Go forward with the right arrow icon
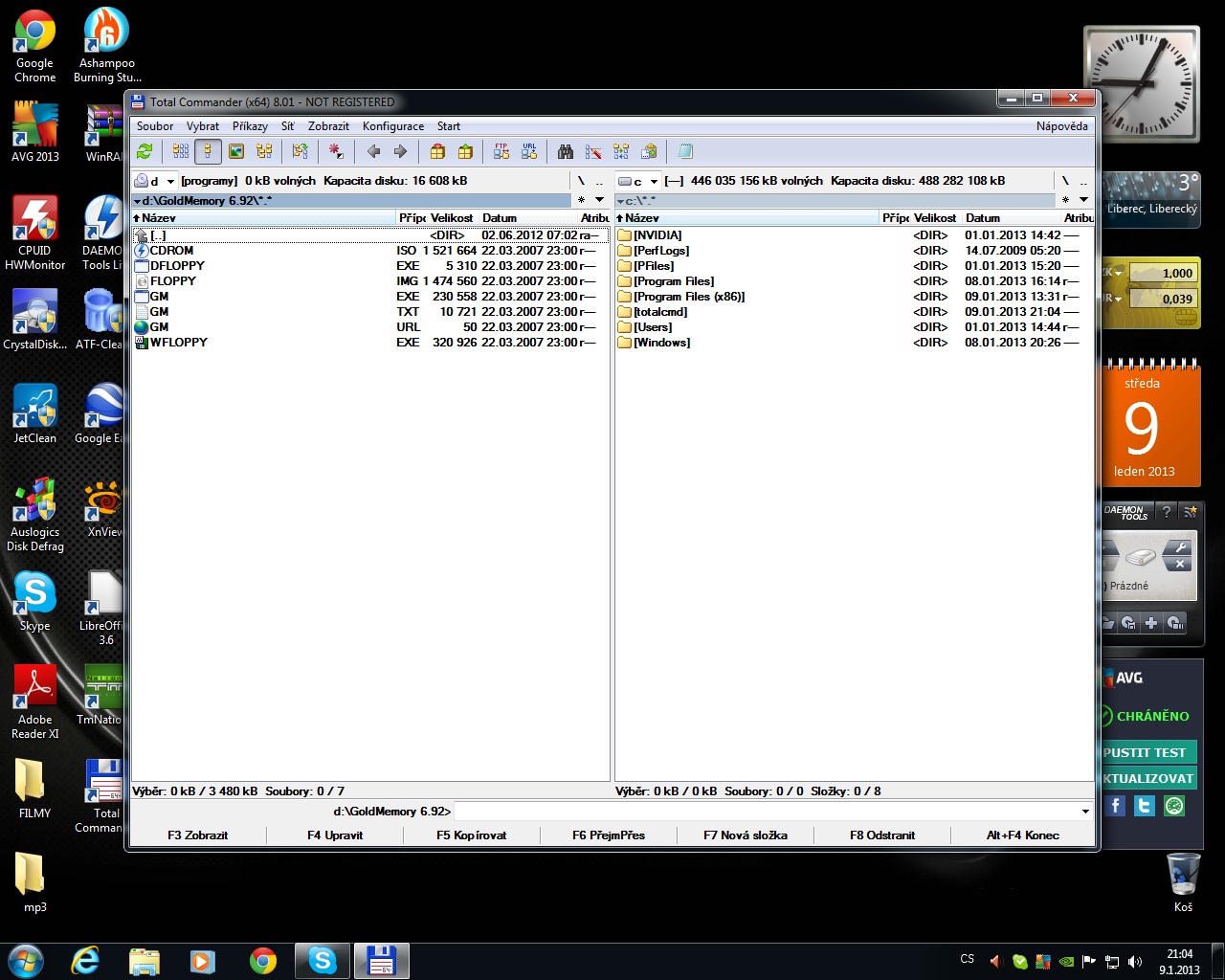 coord(400,151)
